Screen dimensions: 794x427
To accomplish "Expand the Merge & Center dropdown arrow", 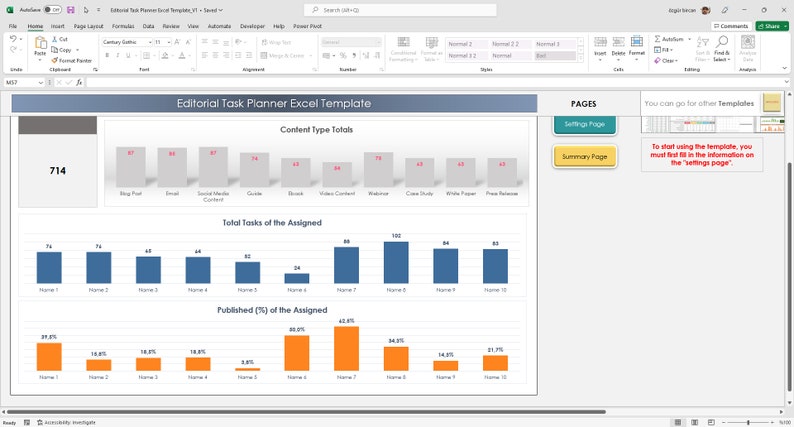I will tap(310, 55).
